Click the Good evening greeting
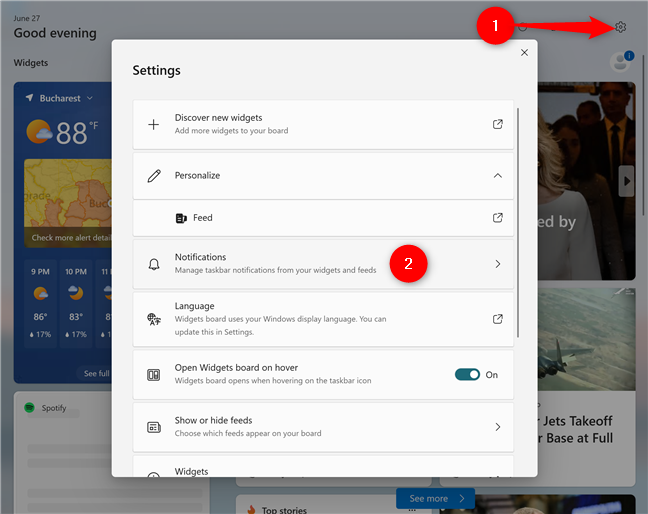Screen dimensions: 648x514 coord(55,33)
